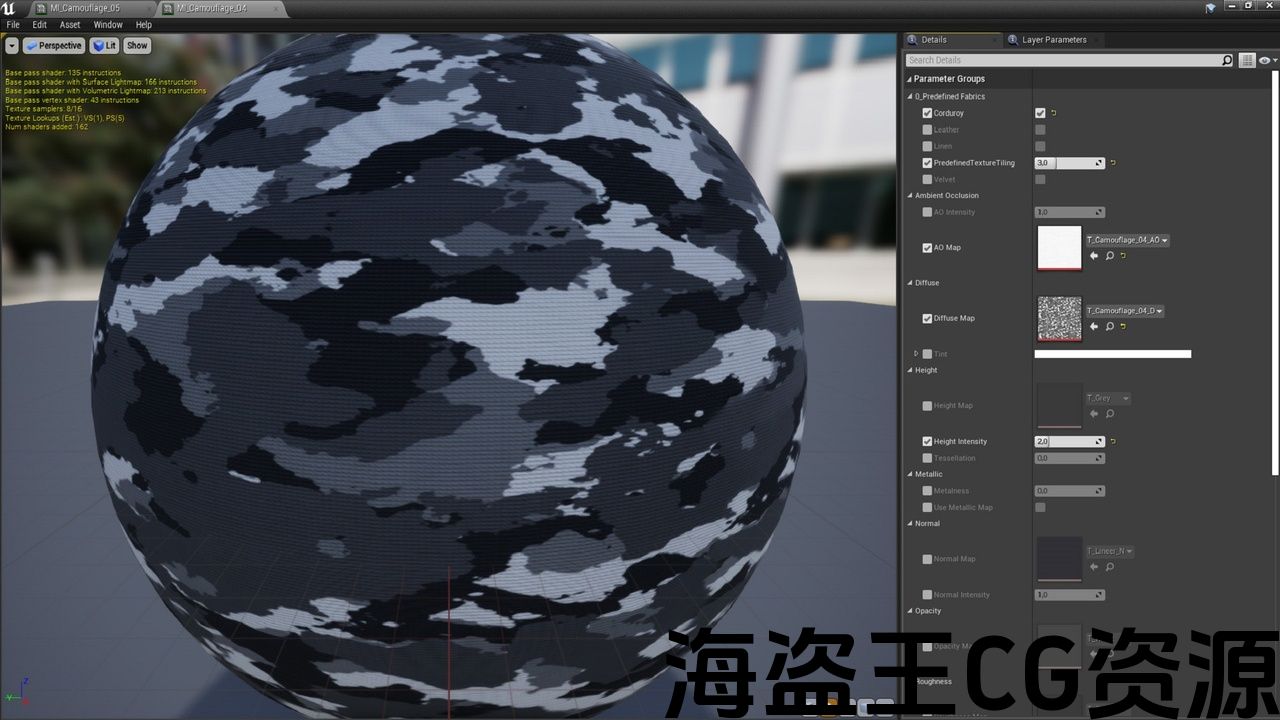This screenshot has height=720, width=1280.
Task: Enable the Leather parameter override checkbox
Action: (927, 130)
